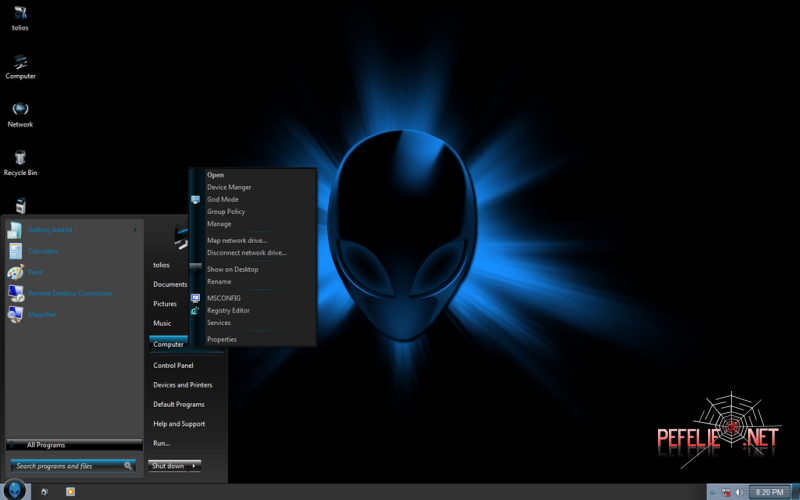The width and height of the screenshot is (800, 500).
Task: Launch Calculator via its Start menu icon
Action: pos(15,251)
